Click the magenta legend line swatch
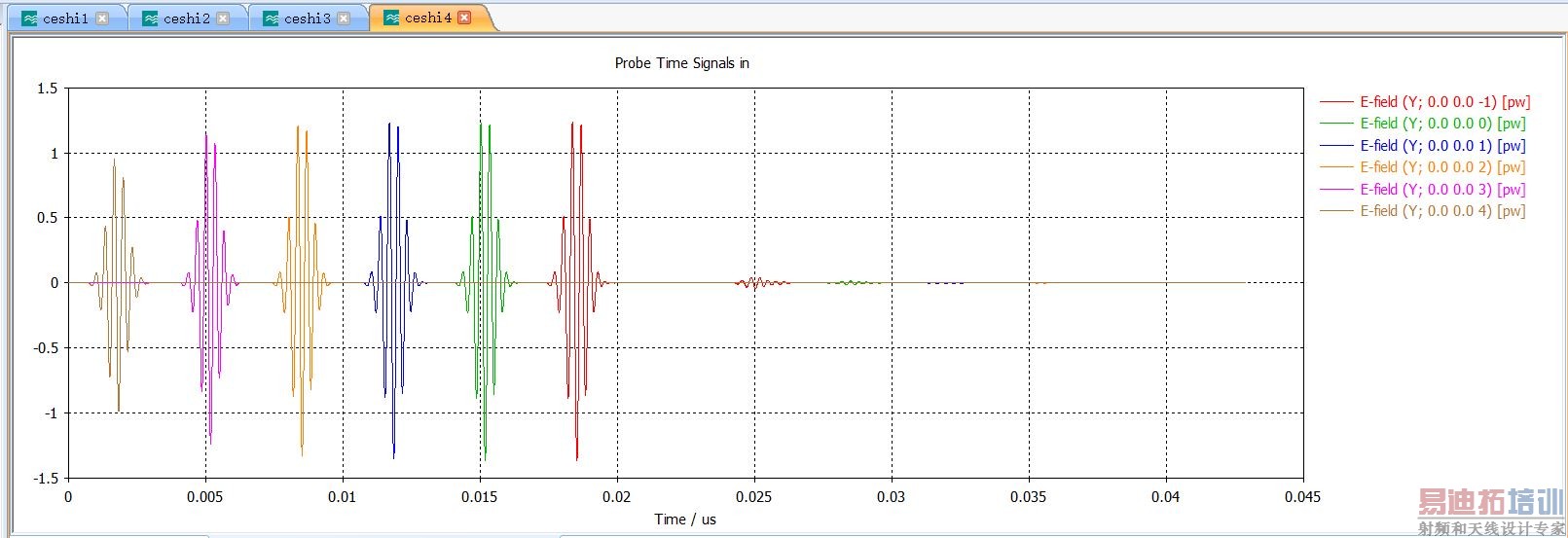The image size is (1568, 538). pos(1336,189)
